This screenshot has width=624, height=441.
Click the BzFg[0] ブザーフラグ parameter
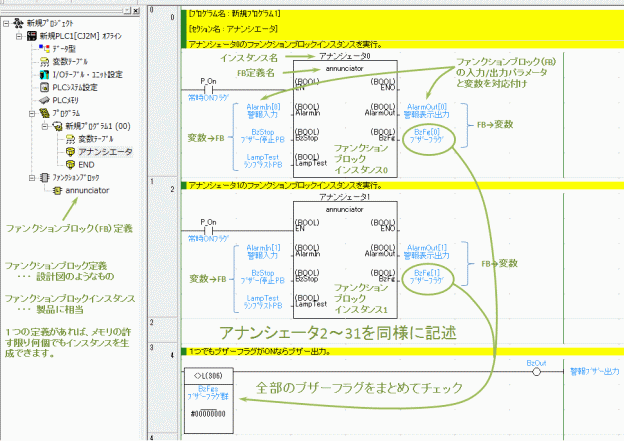(x=427, y=136)
